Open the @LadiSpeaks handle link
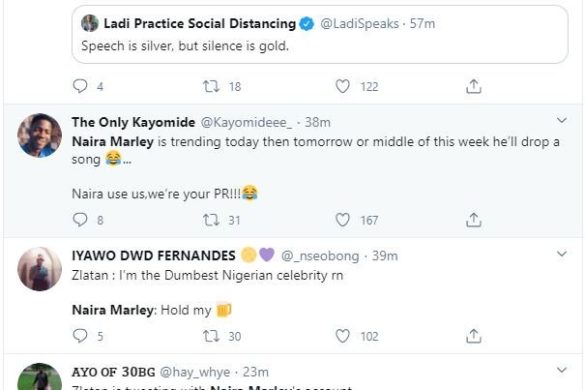Screen dimensions: 585x390 click(359, 24)
